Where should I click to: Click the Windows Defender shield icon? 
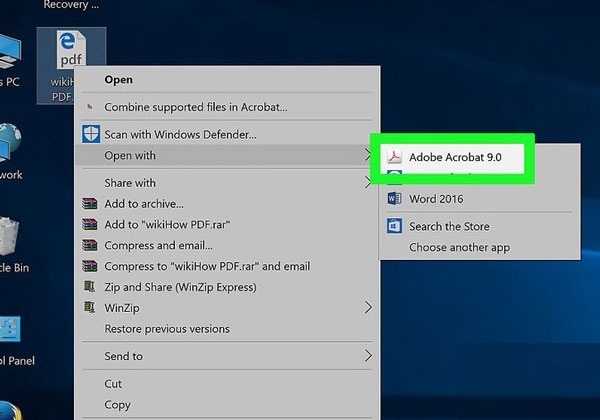[90, 134]
